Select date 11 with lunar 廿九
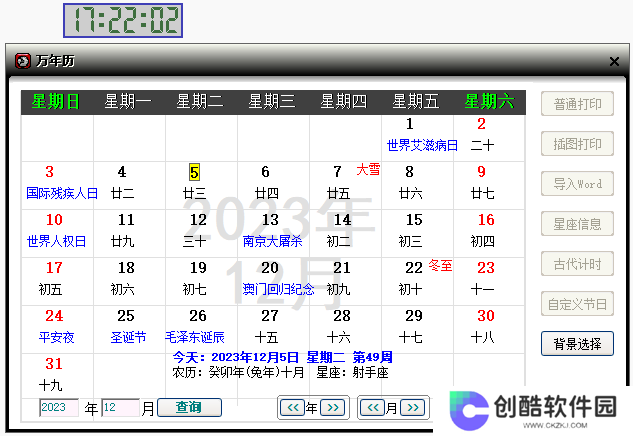Image resolution: width=633 pixels, height=436 pixels. point(129,231)
